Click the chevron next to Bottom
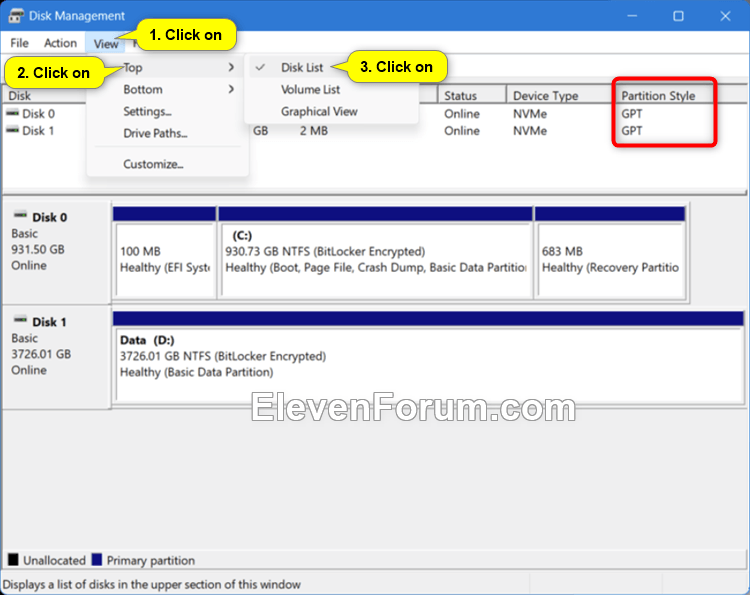This screenshot has width=750, height=595. click(x=232, y=89)
